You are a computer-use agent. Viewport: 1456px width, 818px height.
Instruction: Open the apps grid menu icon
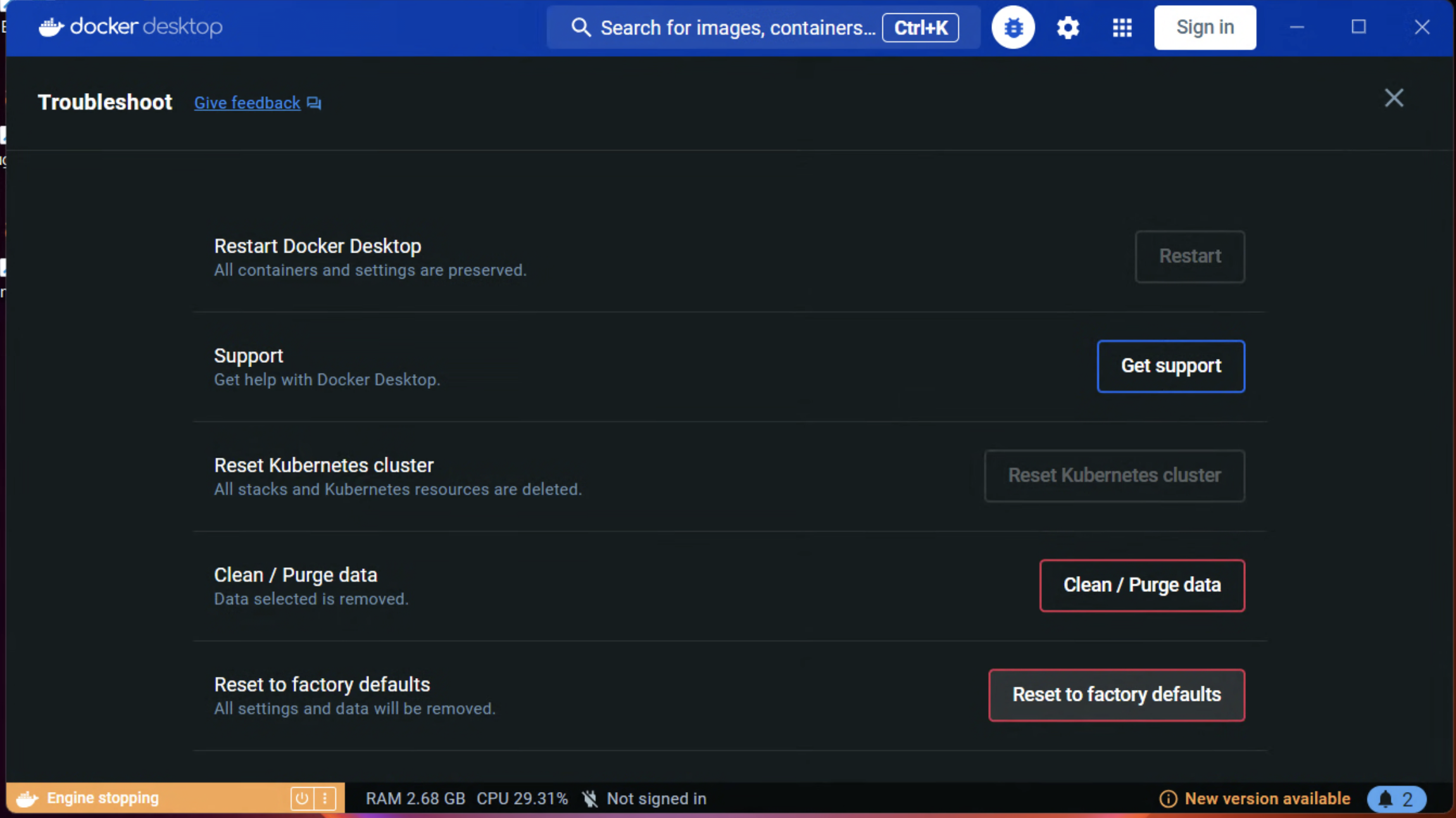[1122, 27]
